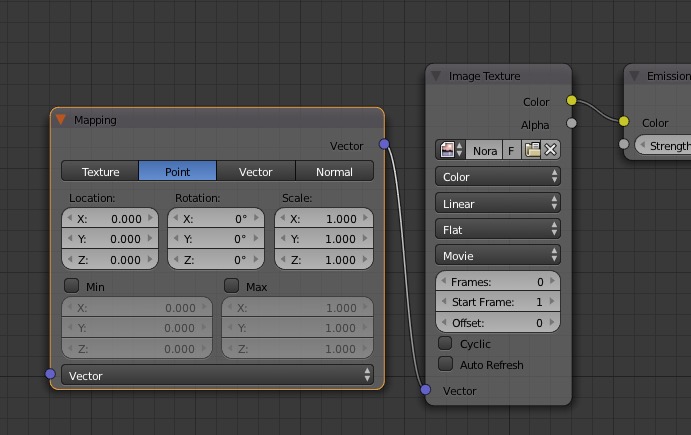The width and height of the screenshot is (691, 435).
Task: Select the Vector mapping type tab
Action: [x=256, y=171]
